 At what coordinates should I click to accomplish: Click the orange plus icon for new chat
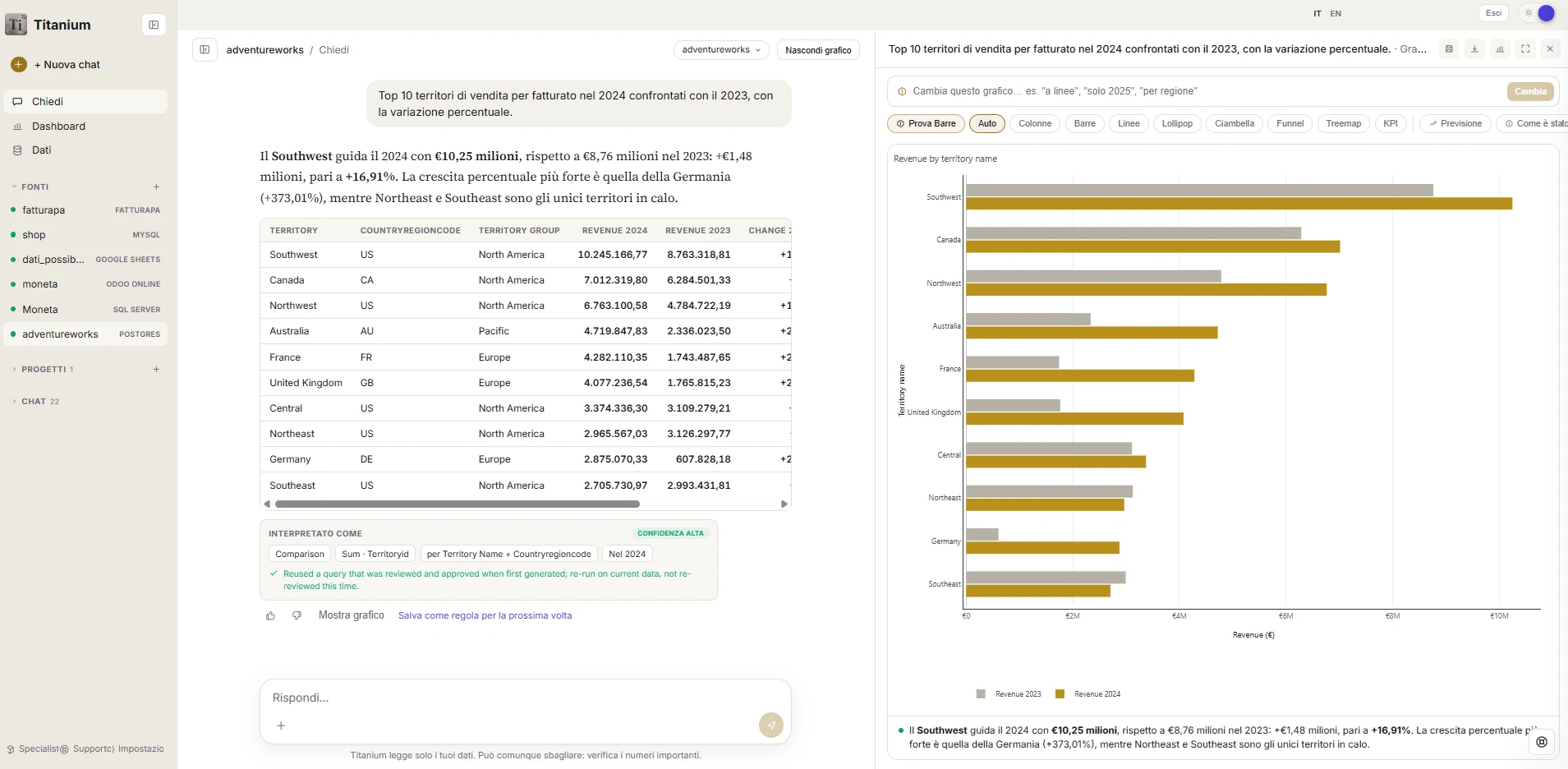(x=19, y=64)
